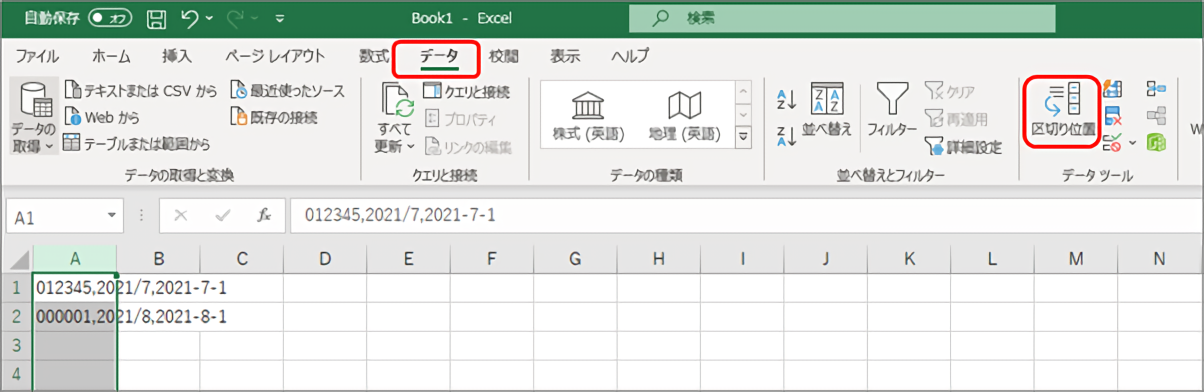Expand the data types gallery More arrow
This screenshot has height=392, width=1204.
click(x=743, y=137)
